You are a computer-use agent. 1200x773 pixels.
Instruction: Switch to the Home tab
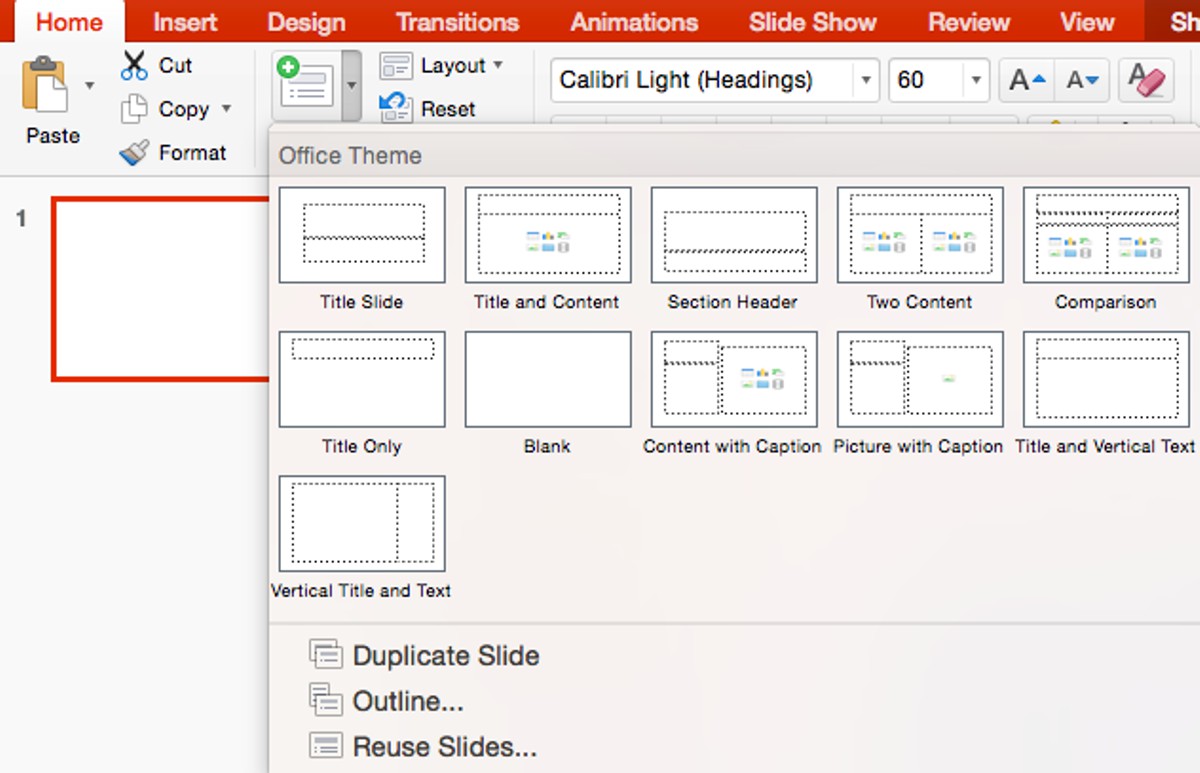coord(69,22)
